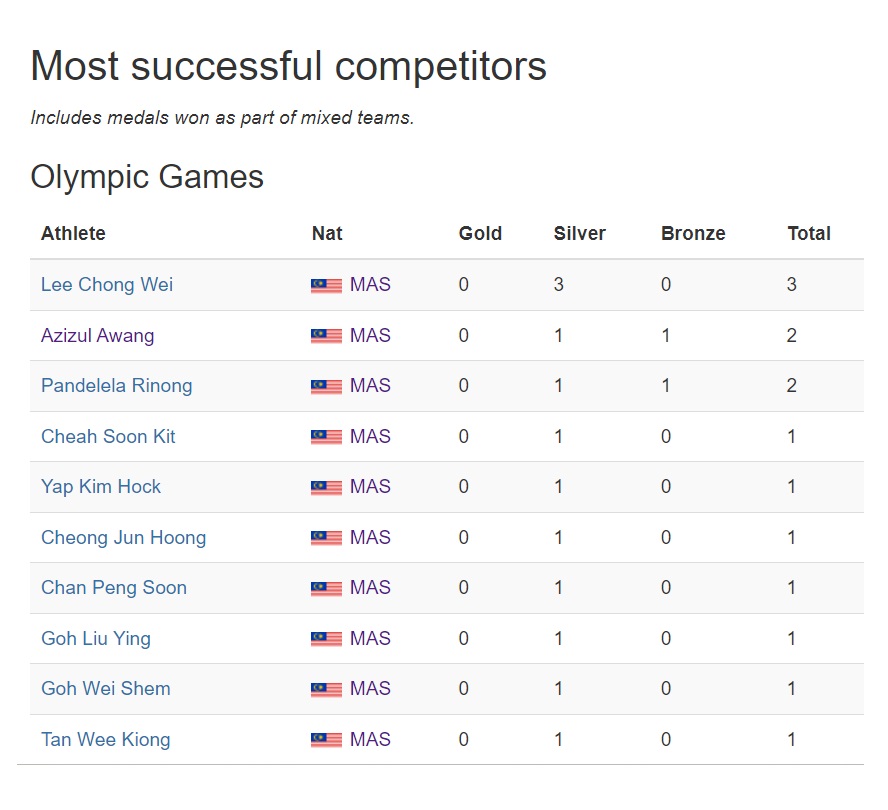Image resolution: width=888 pixels, height=810 pixels.
Task: Click Malaysia flag icon in Lee Chong Wei row
Action: tap(326, 285)
